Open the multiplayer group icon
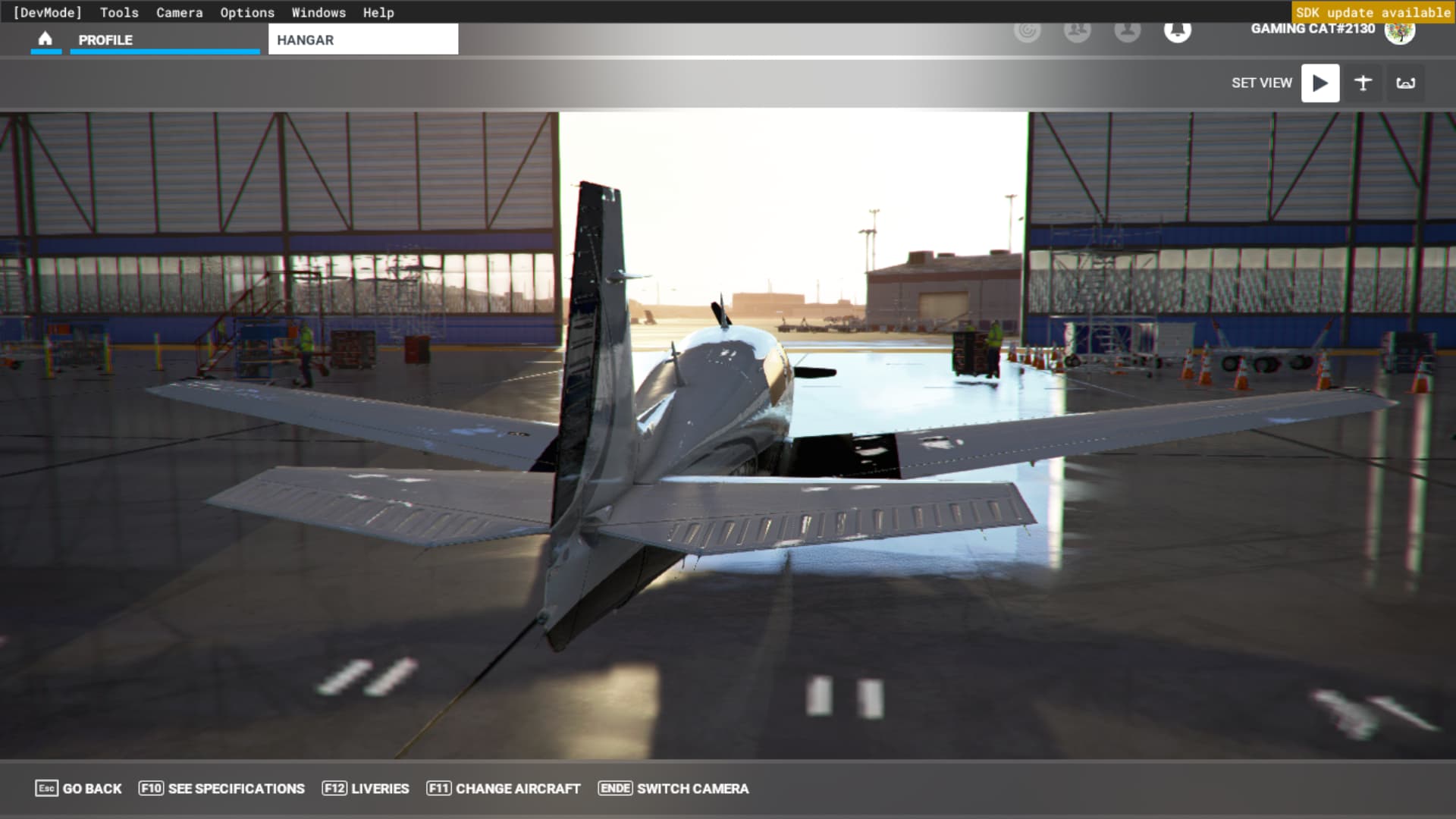Viewport: 1456px width, 819px height. click(x=1077, y=30)
